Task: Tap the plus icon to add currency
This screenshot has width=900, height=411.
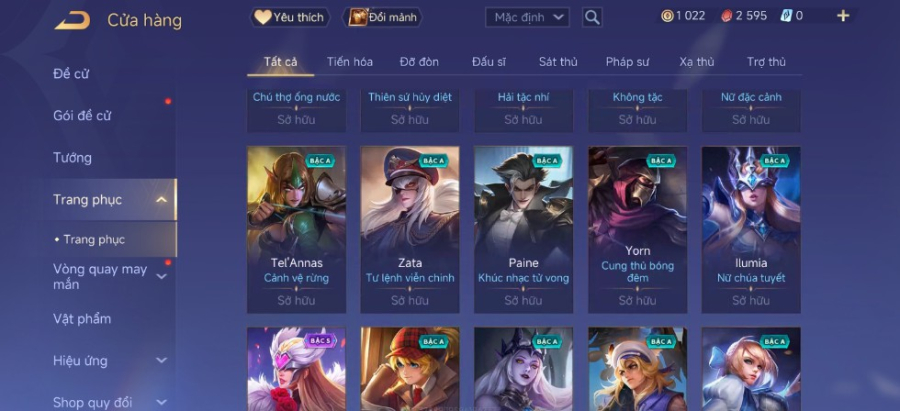Action: click(843, 16)
